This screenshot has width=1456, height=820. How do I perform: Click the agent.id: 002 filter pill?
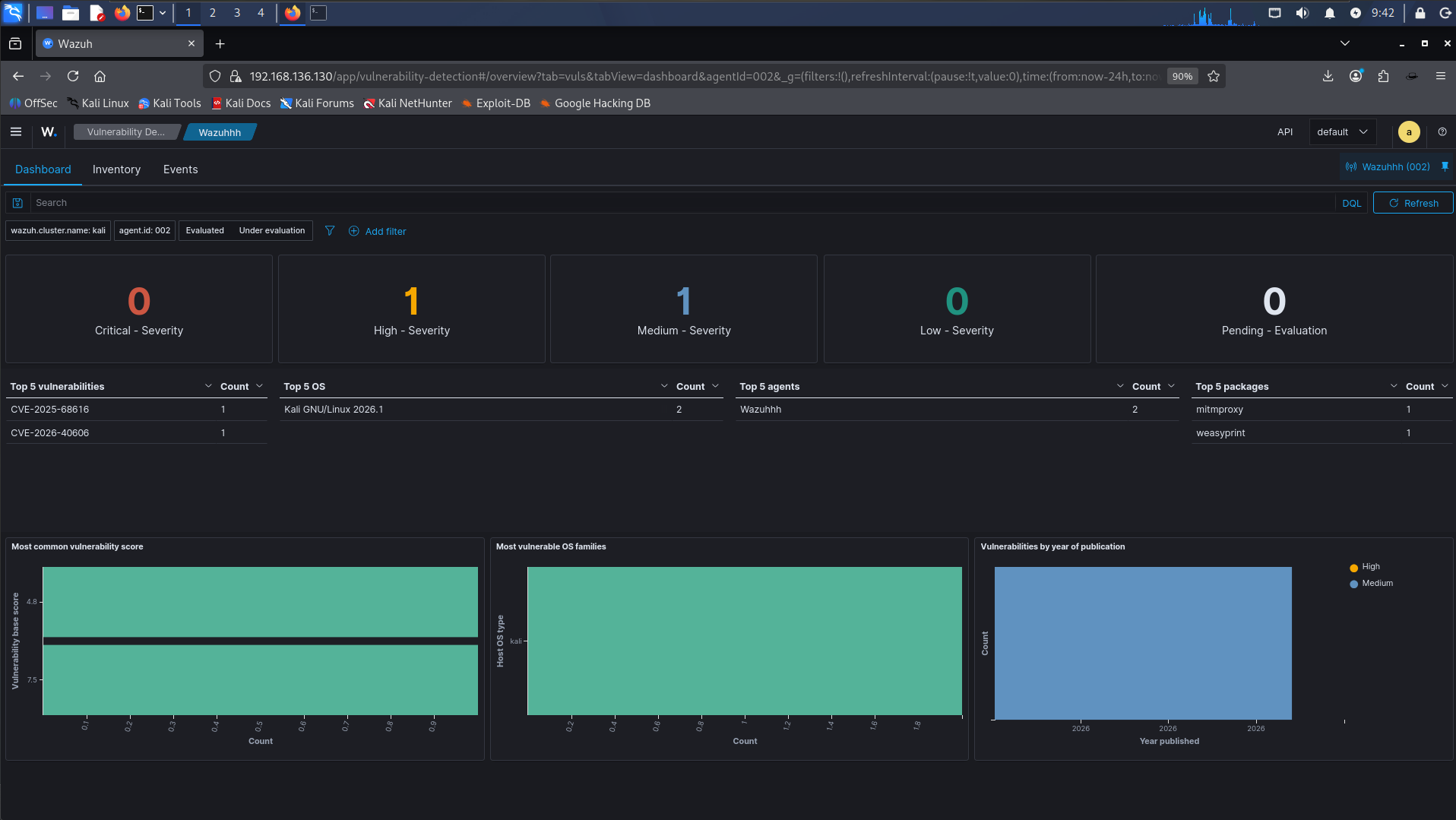(x=144, y=230)
